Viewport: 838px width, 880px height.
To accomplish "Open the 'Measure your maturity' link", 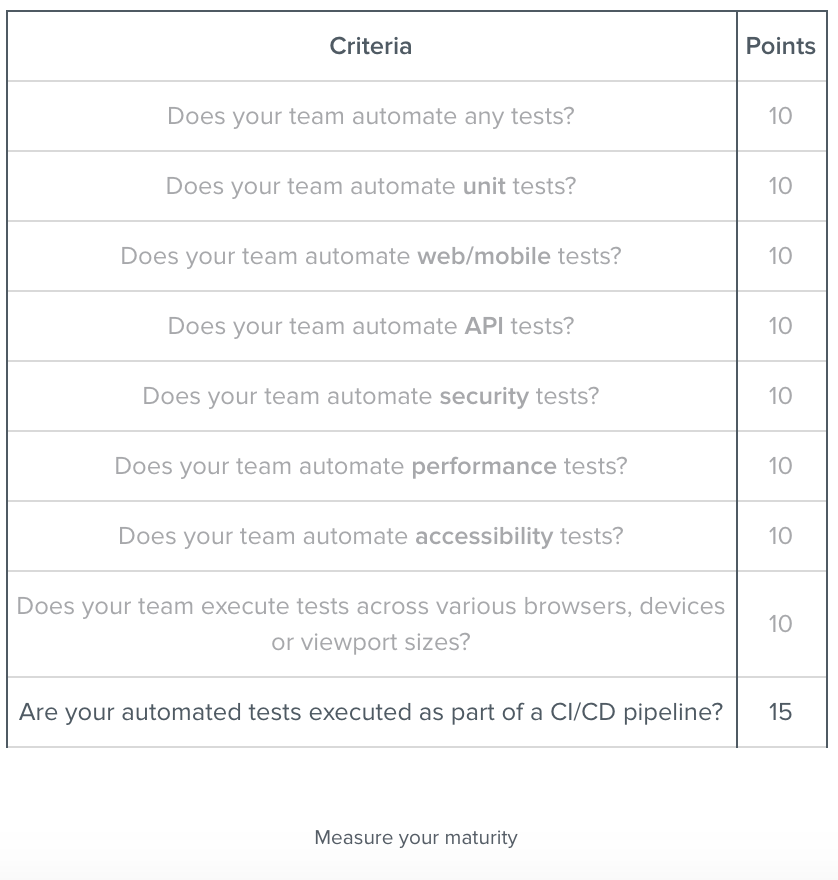I will (x=416, y=838).
